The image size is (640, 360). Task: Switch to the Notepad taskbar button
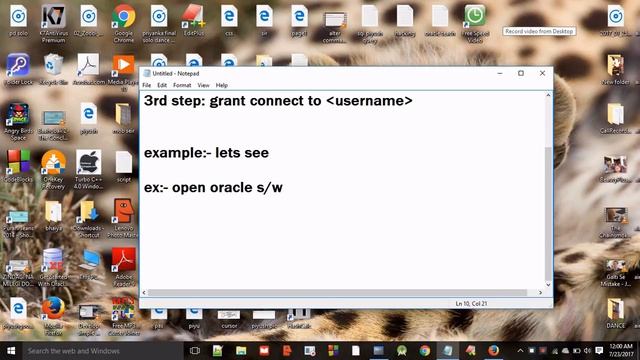[448, 351]
